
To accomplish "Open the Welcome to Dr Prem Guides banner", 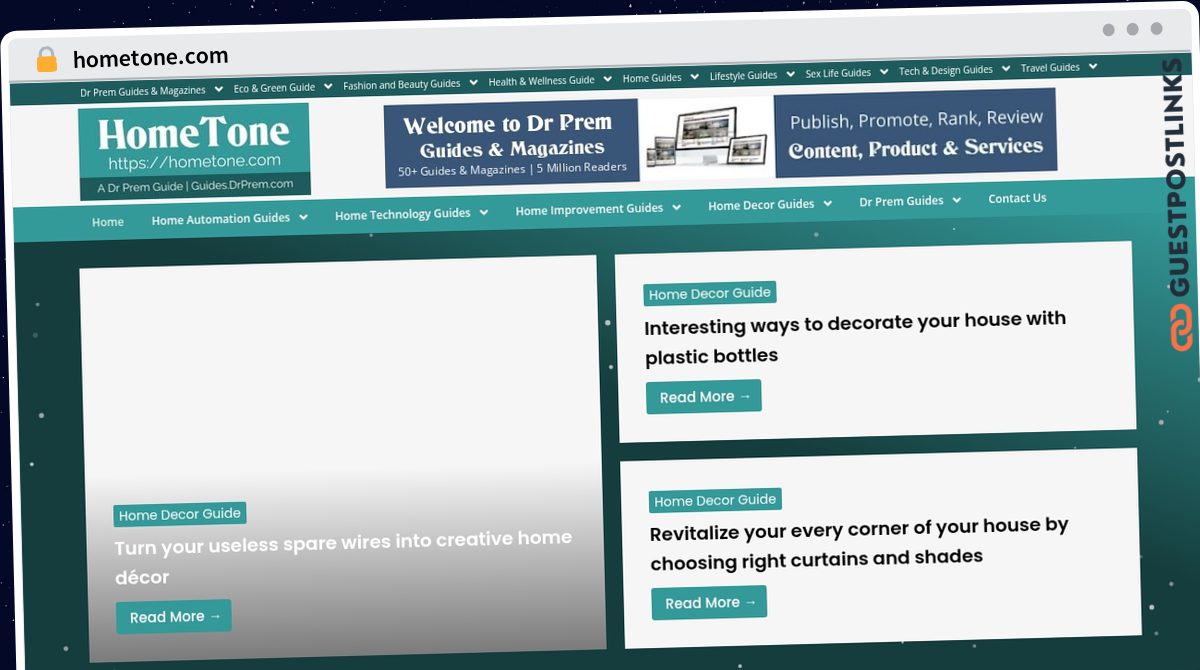I will pyautogui.click(x=512, y=143).
